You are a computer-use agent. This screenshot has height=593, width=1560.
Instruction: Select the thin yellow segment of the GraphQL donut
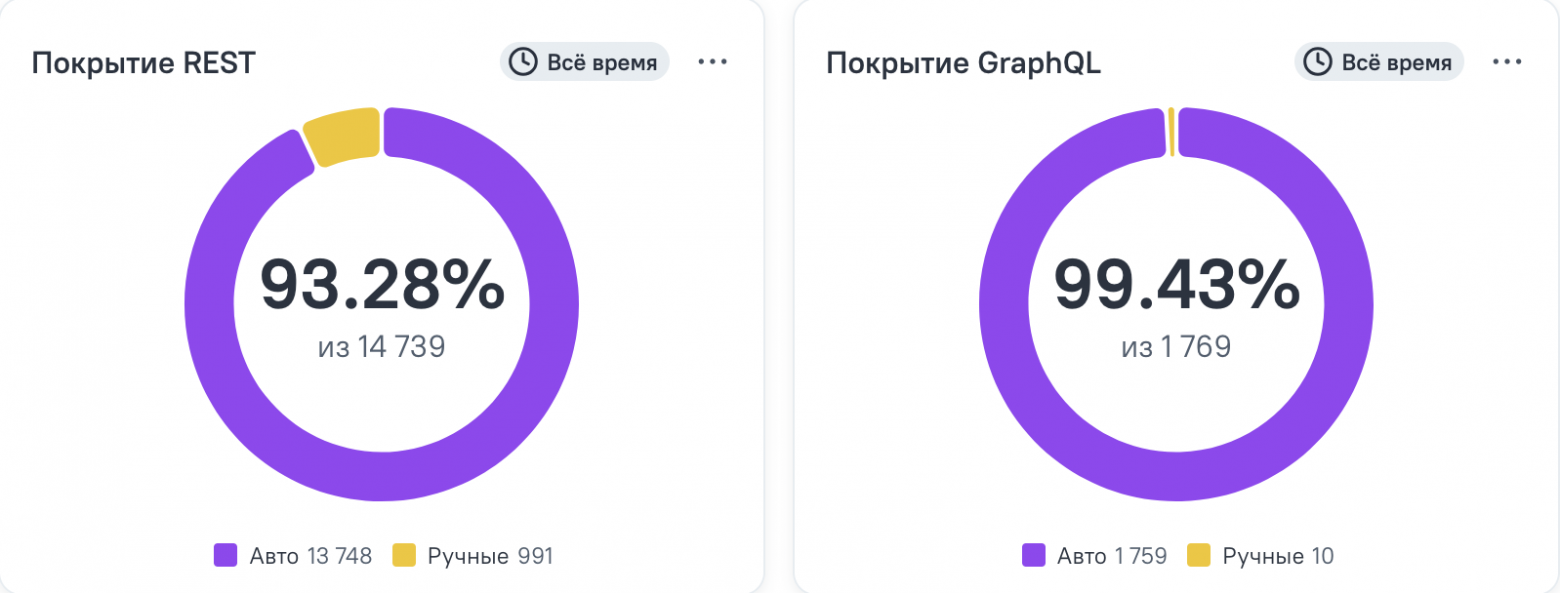[1170, 132]
